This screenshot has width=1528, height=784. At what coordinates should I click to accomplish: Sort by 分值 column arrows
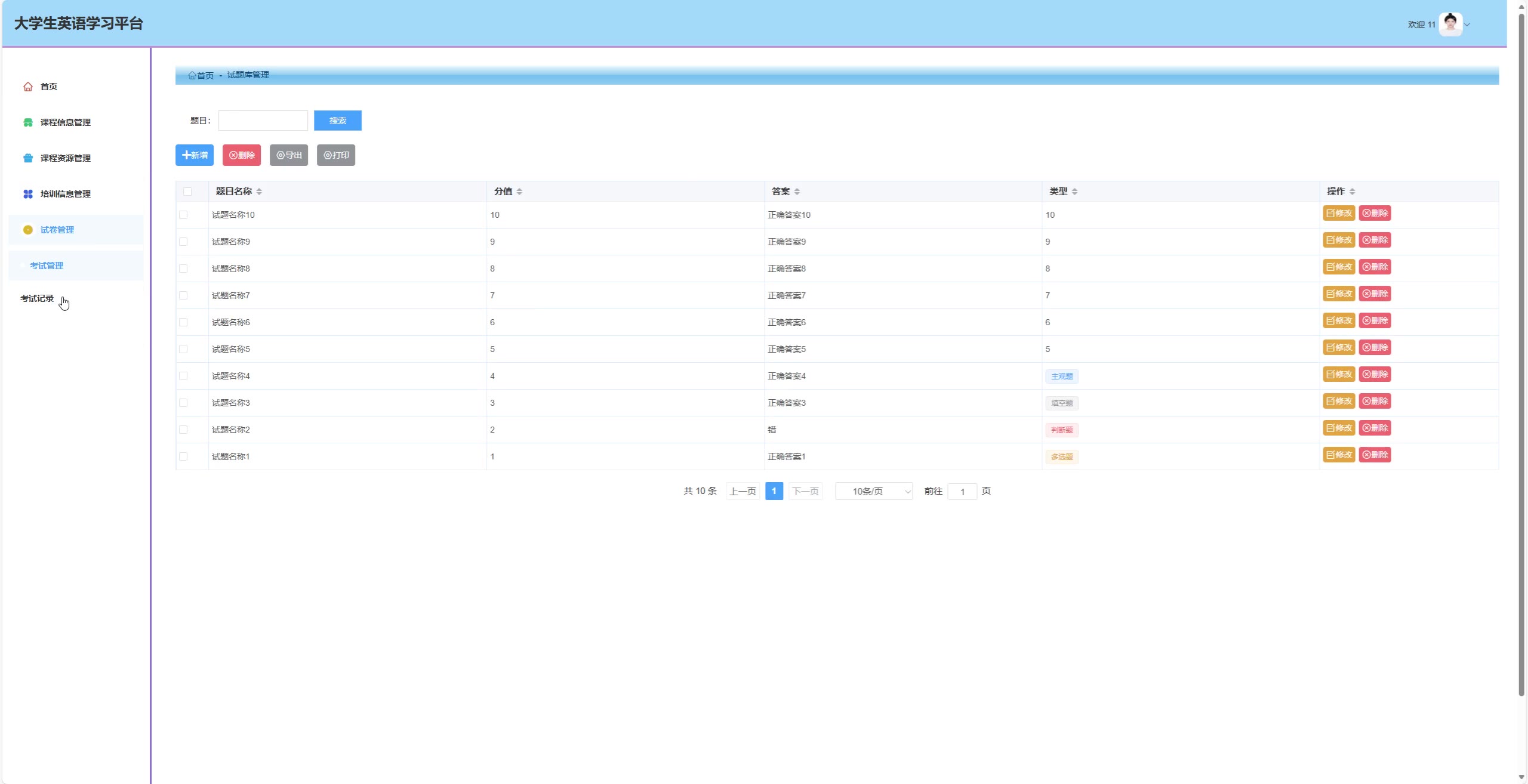(x=519, y=192)
